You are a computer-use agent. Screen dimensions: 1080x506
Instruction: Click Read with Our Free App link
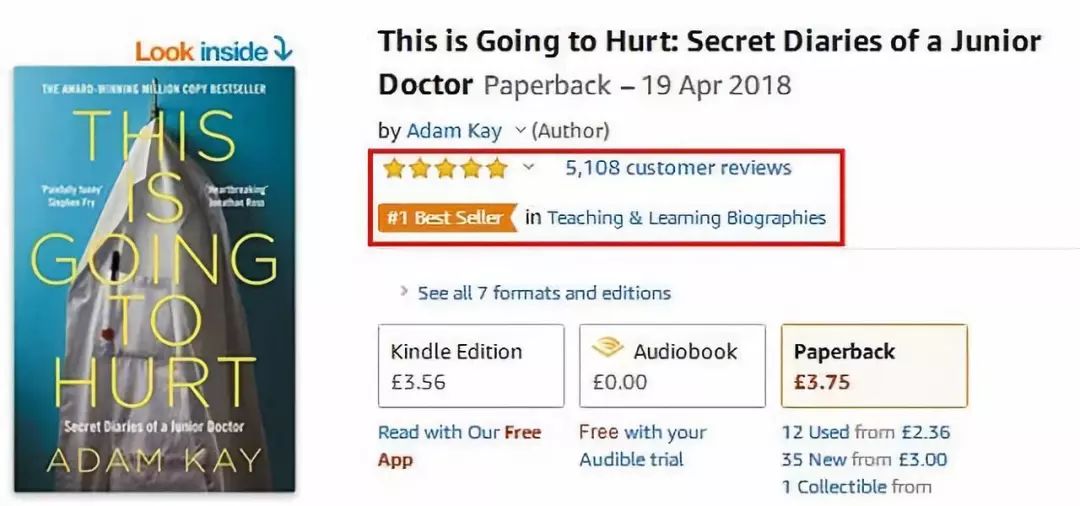tap(459, 445)
